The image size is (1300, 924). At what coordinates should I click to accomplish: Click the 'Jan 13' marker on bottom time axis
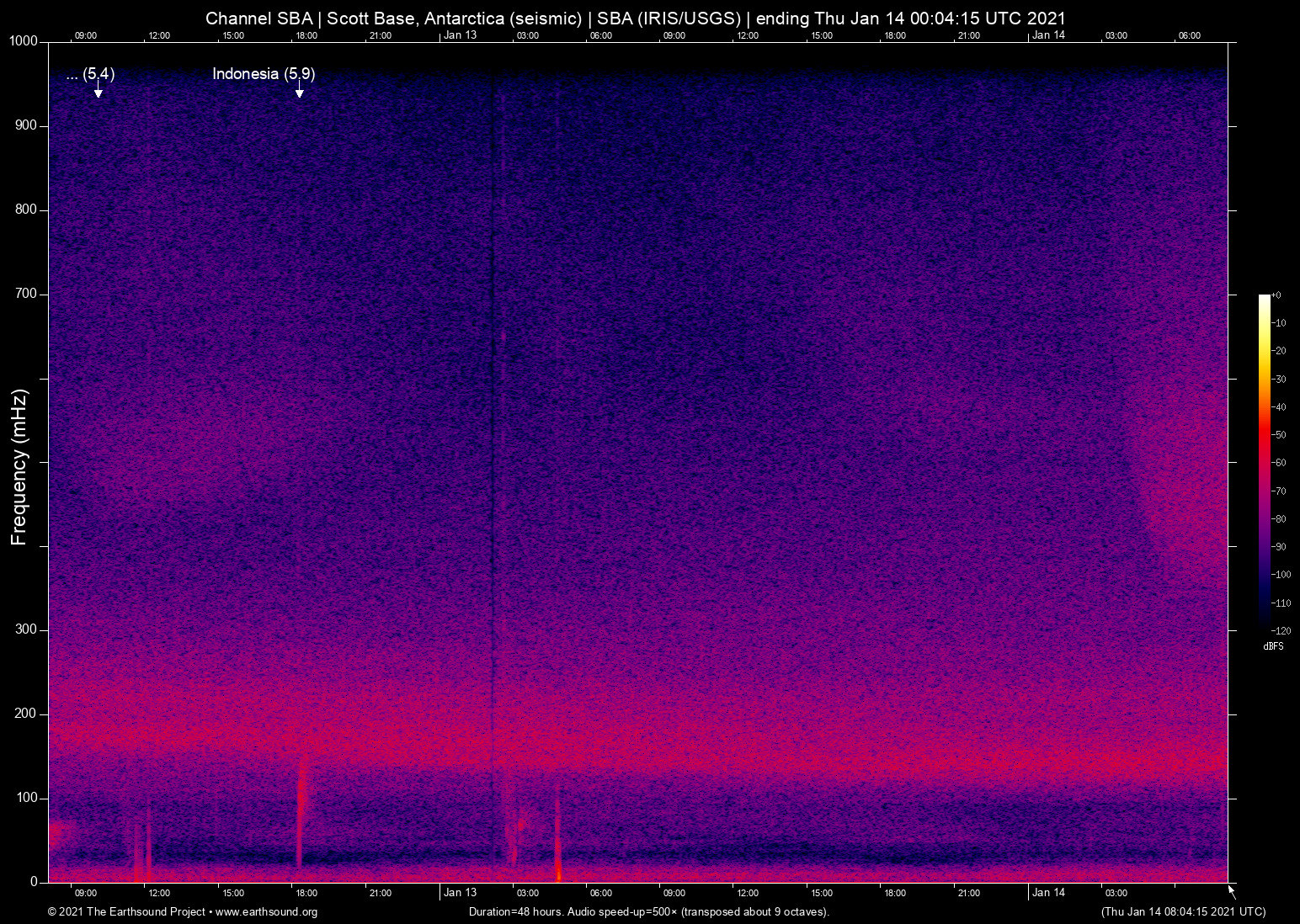pyautogui.click(x=460, y=893)
